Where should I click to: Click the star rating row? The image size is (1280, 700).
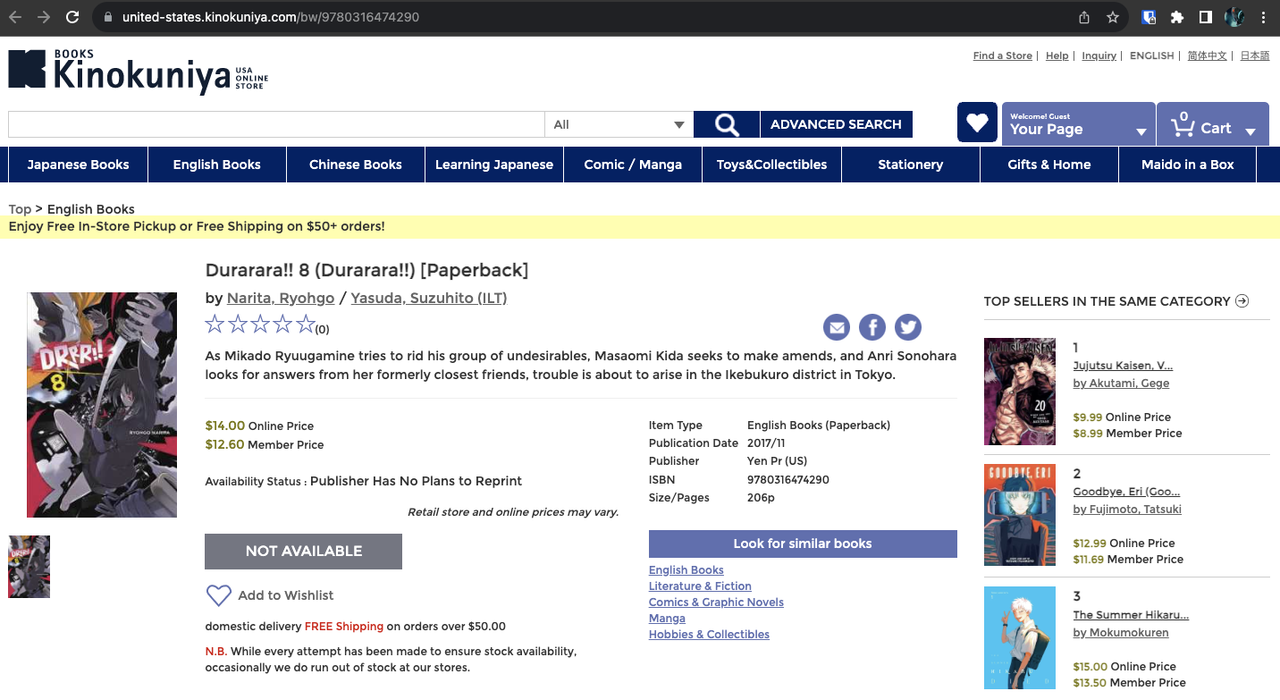pos(260,324)
